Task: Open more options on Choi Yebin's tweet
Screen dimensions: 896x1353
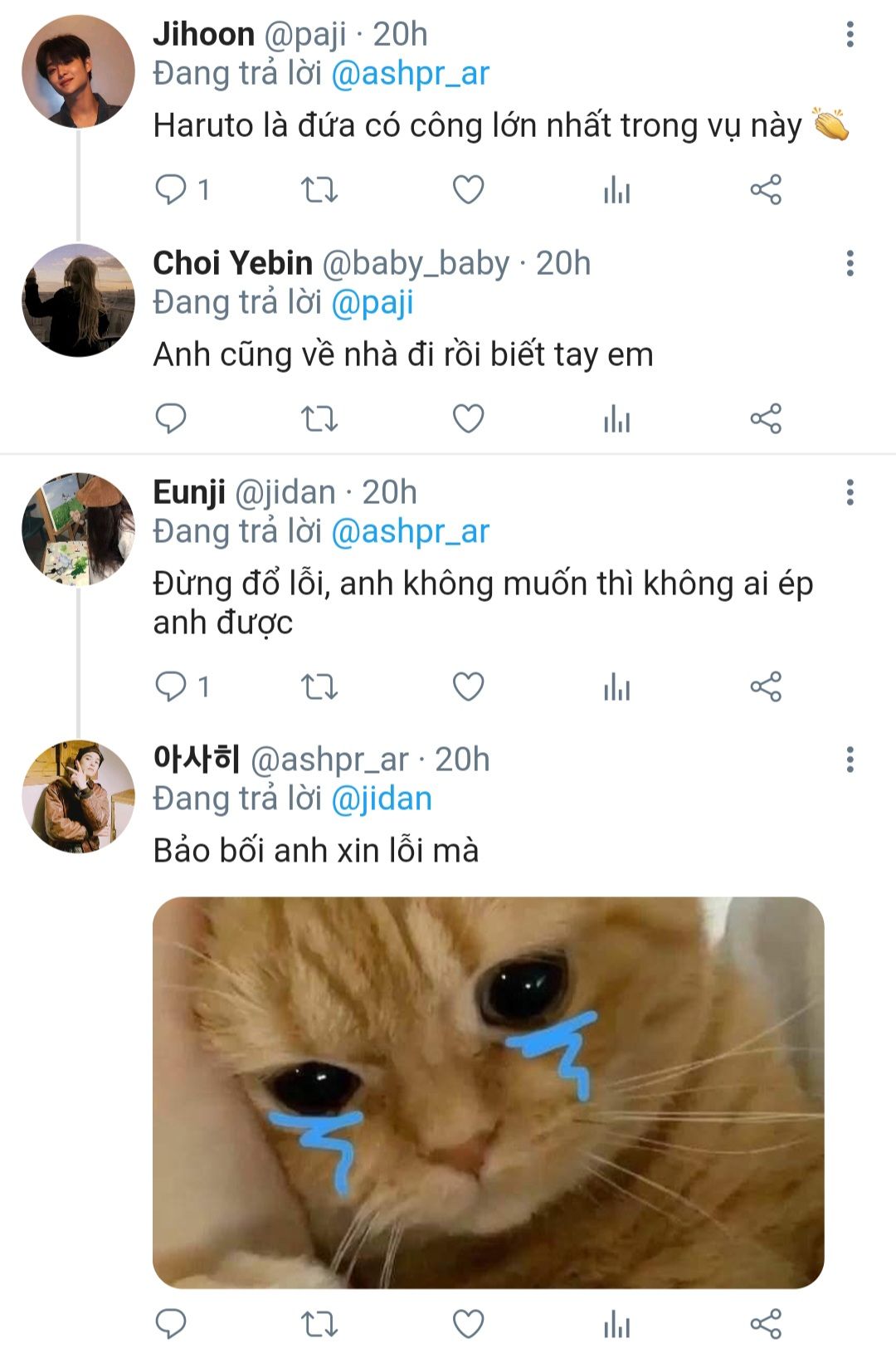Action: [850, 263]
